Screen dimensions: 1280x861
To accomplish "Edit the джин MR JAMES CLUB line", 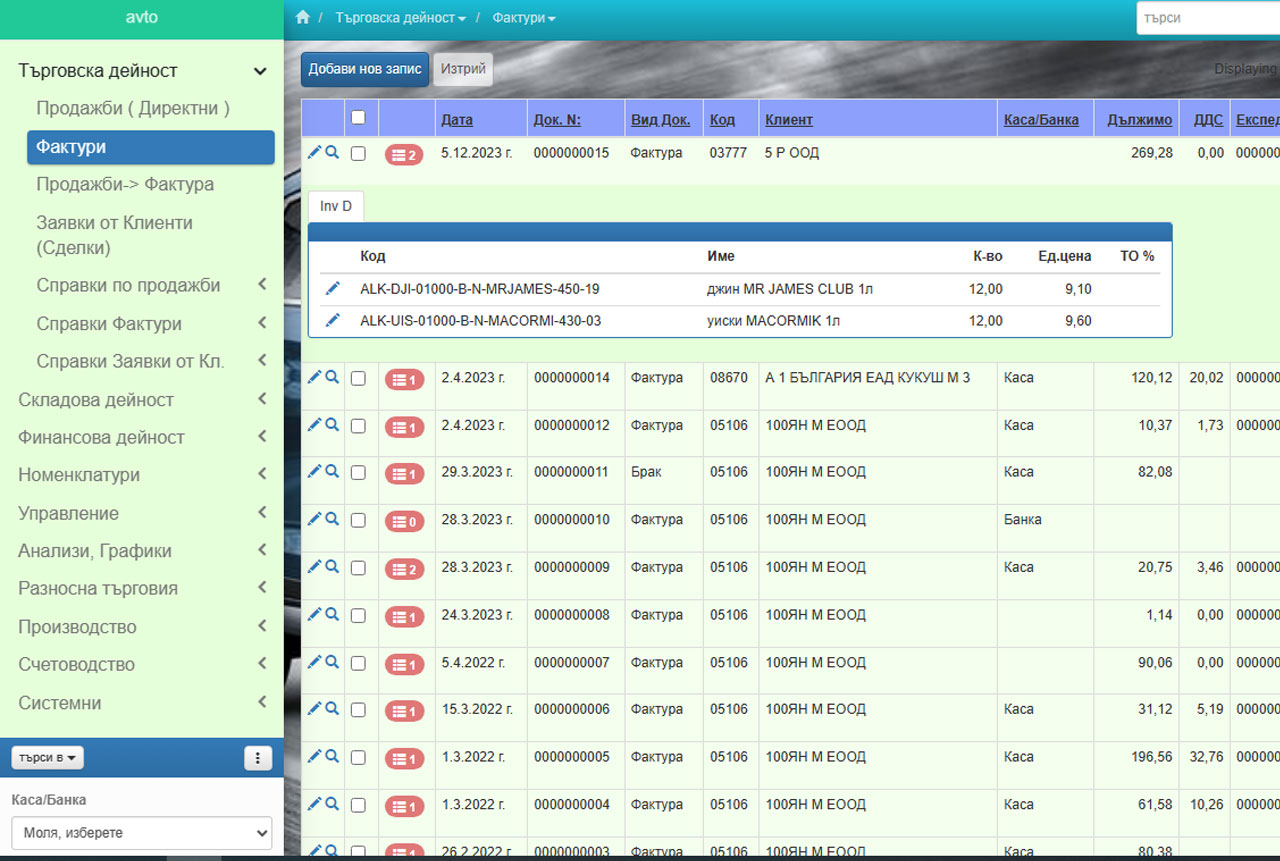I will (333, 289).
